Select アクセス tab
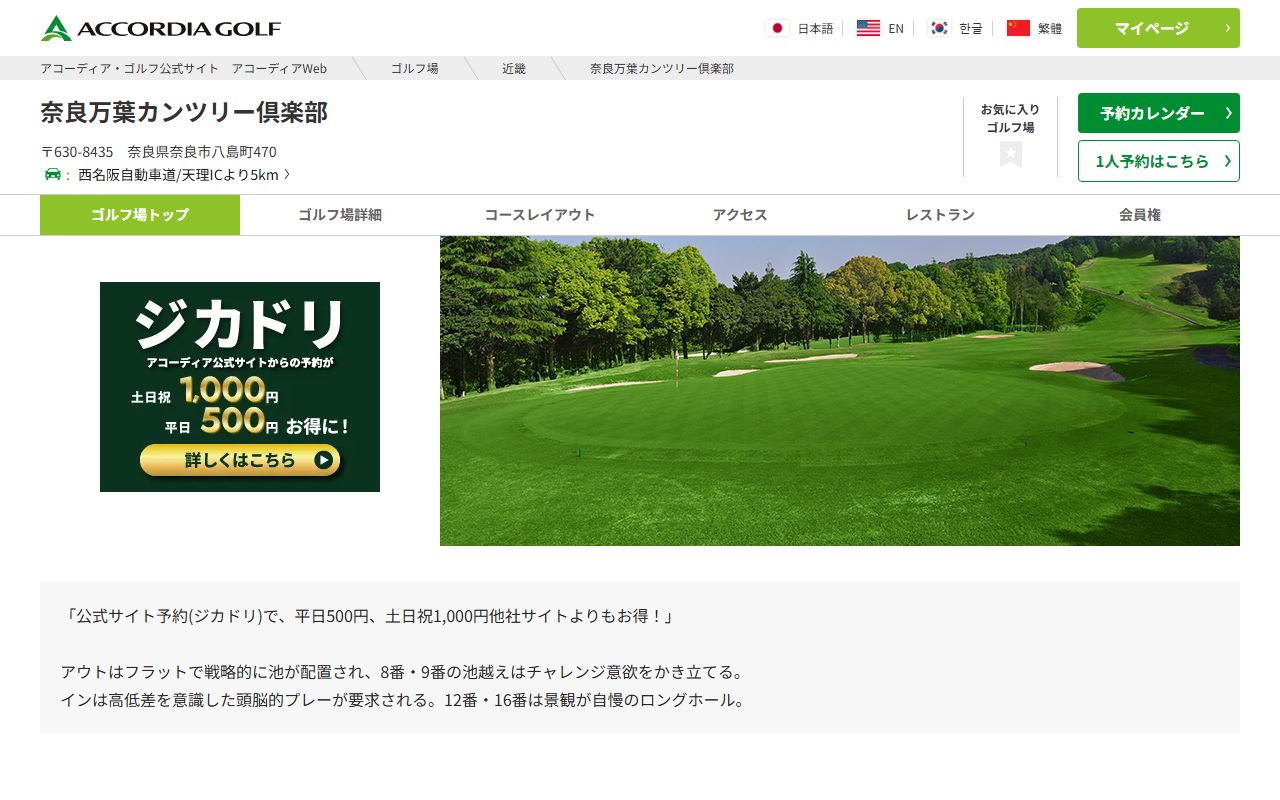The height and width of the screenshot is (800, 1280). [740, 215]
